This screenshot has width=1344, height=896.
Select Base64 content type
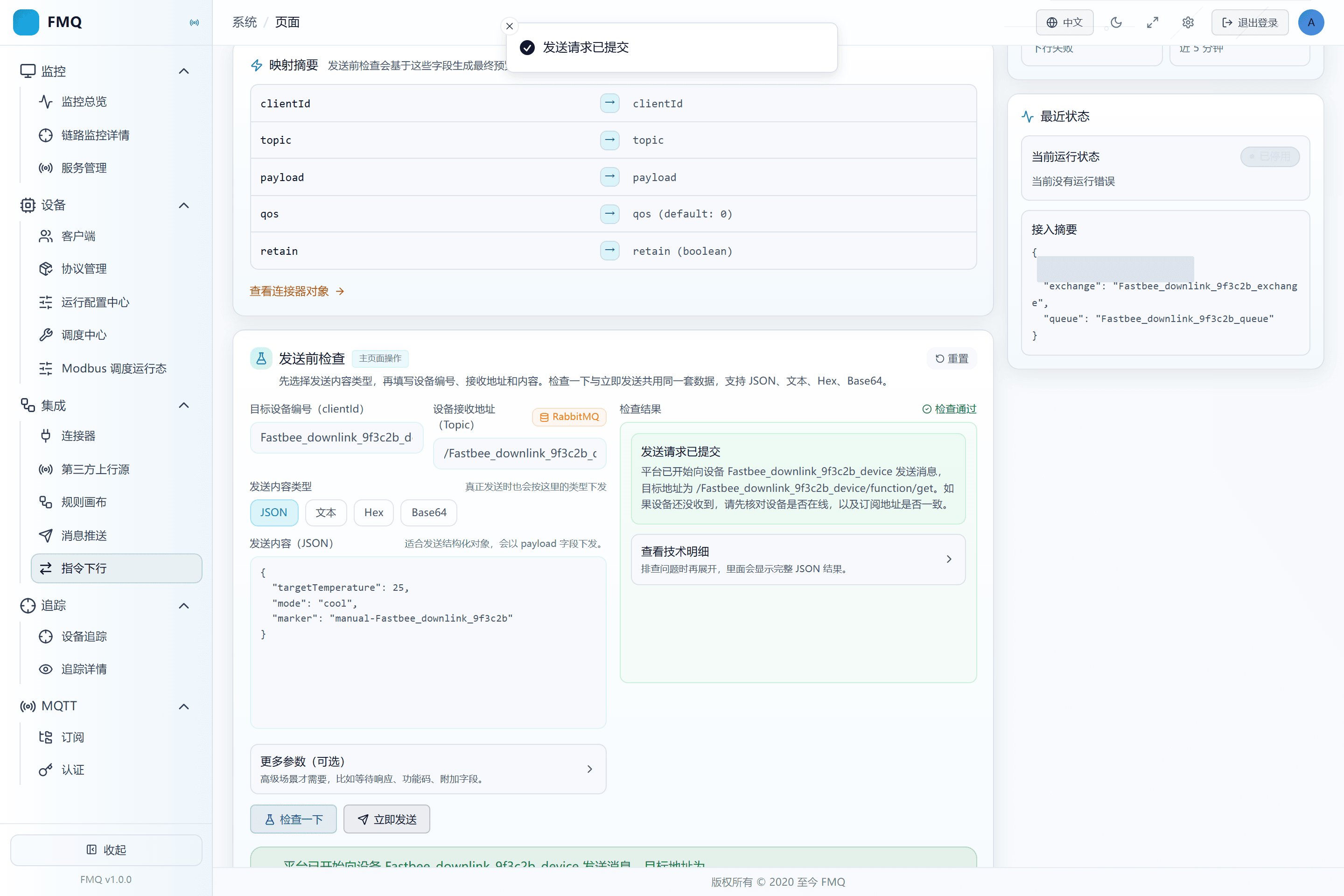pos(428,512)
